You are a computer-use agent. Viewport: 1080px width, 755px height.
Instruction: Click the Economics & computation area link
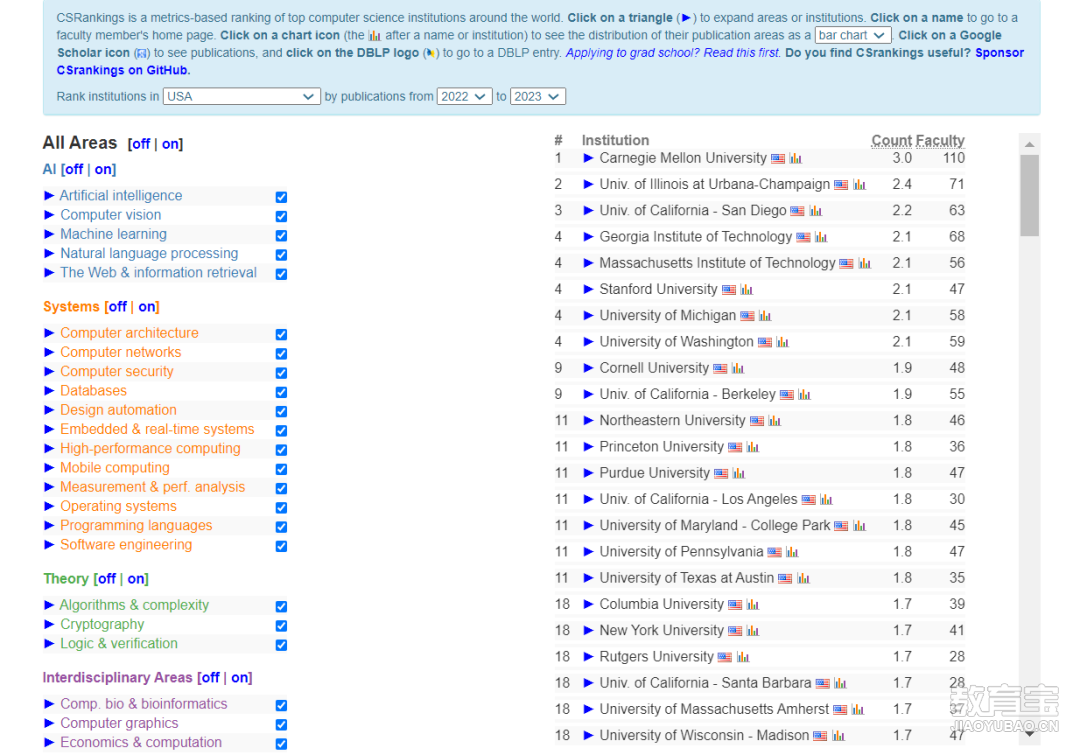click(141, 743)
